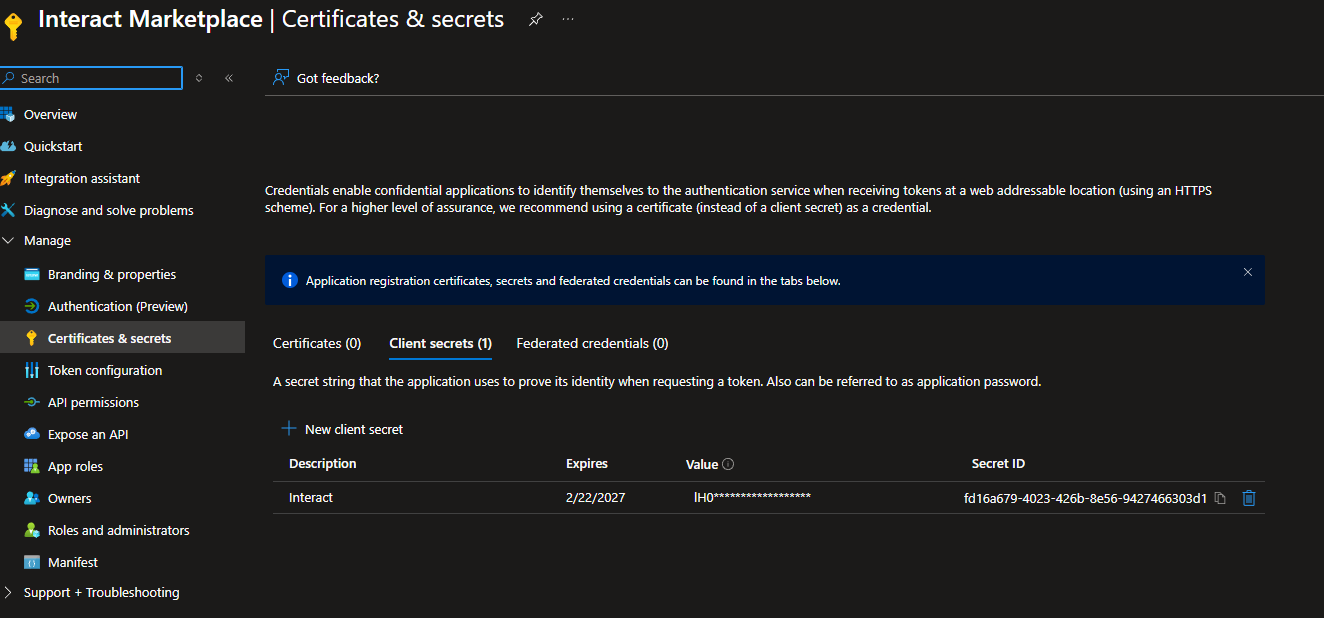Click the Expose an API cloud icon
This screenshot has width=1324, height=618.
[x=31, y=434]
